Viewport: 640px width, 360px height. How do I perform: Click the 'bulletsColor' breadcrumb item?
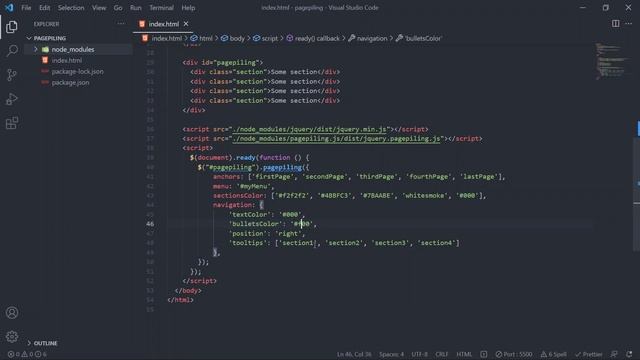[419, 38]
